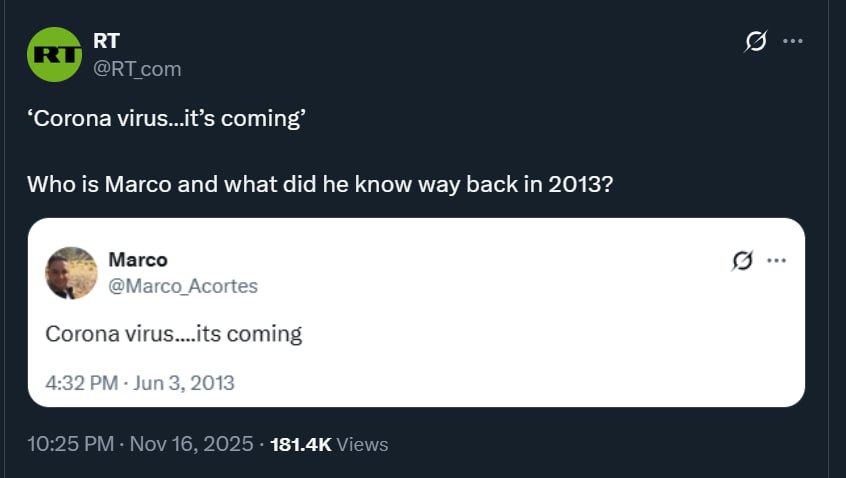Click the 'Corona virus…it's coming' headline text
Image resolution: width=846 pixels, height=478 pixels.
coord(166,118)
